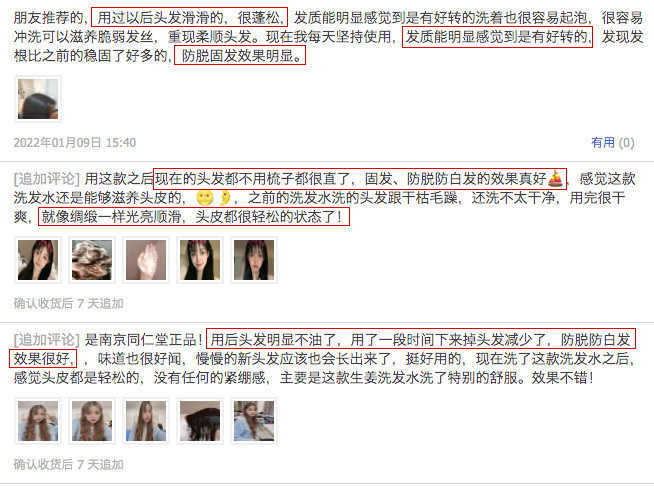The height and width of the screenshot is (487, 654).
Task: Open fourth selfie thumbnail in second review
Action: (x=200, y=260)
